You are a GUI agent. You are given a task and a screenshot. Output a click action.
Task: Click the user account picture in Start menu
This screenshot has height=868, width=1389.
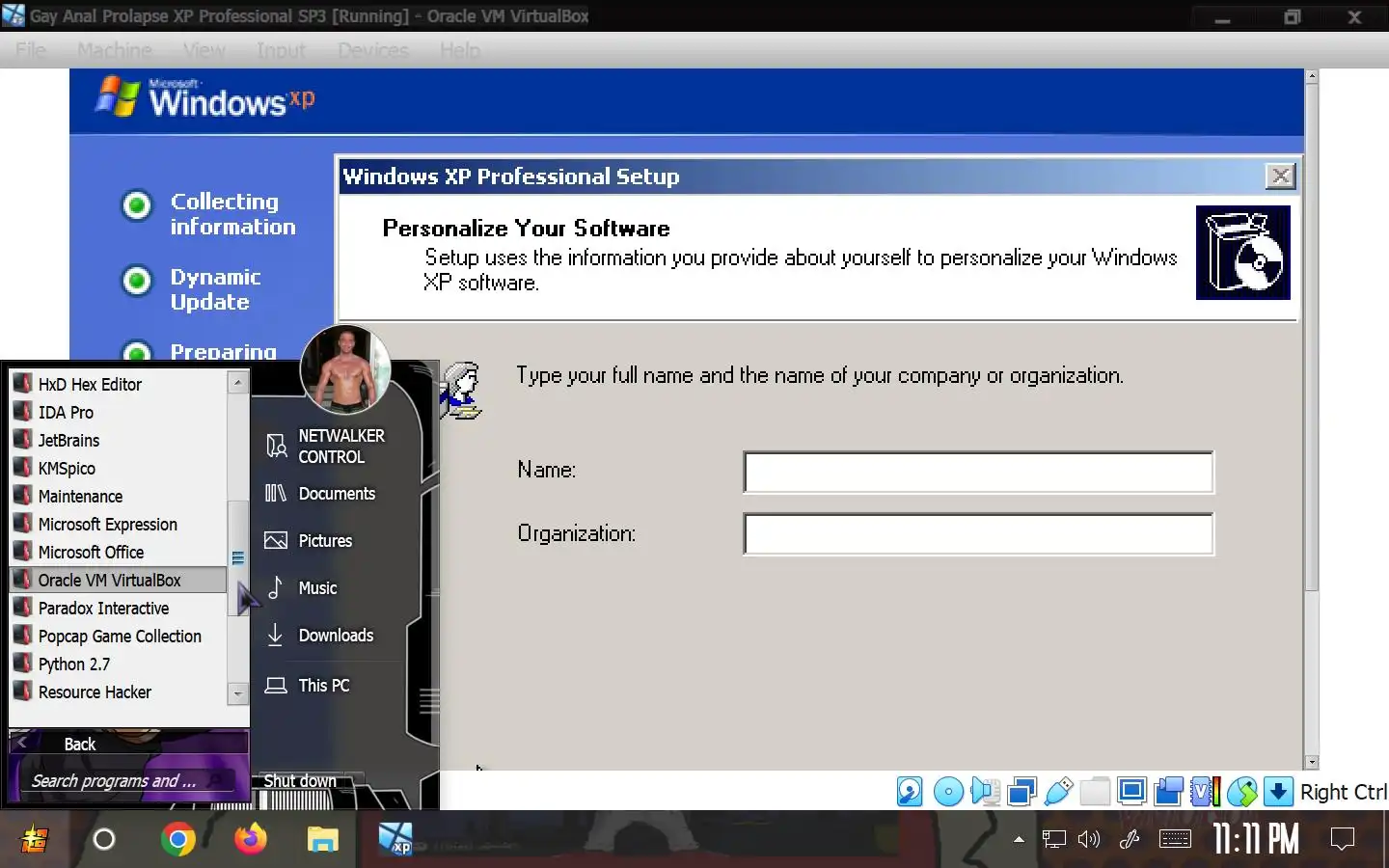345,369
